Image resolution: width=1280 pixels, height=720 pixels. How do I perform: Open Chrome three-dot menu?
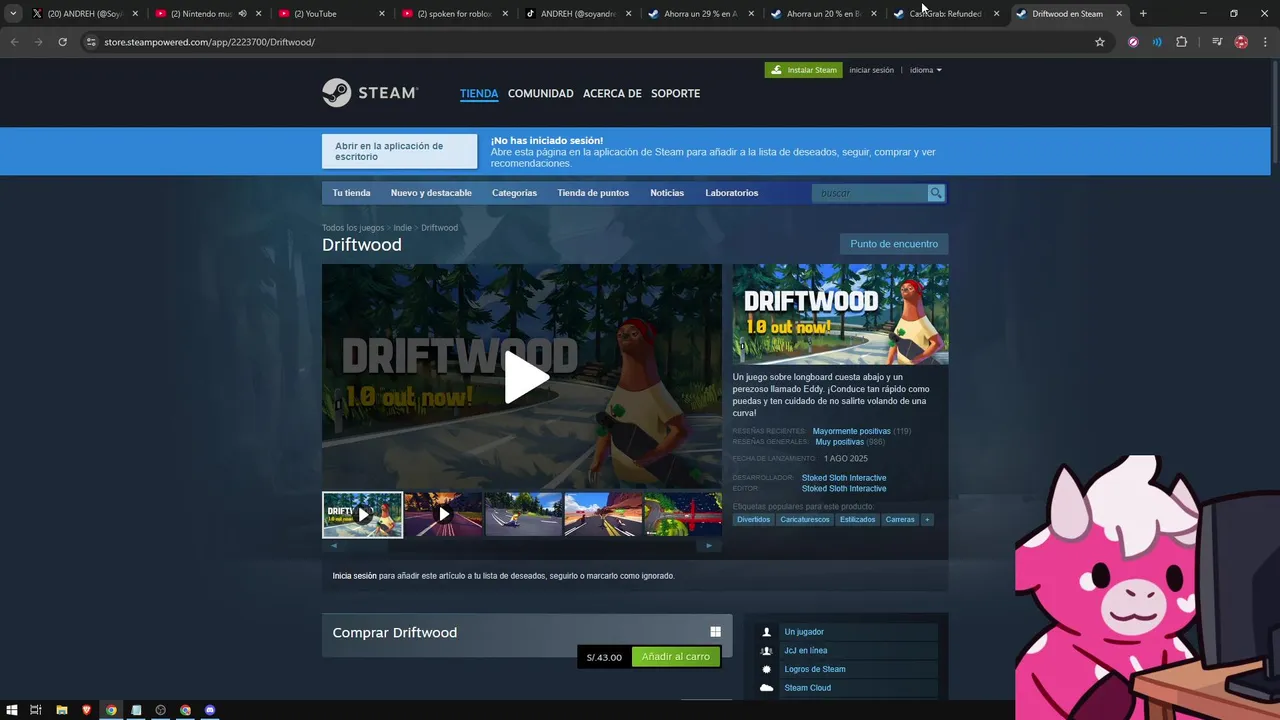point(1265,42)
